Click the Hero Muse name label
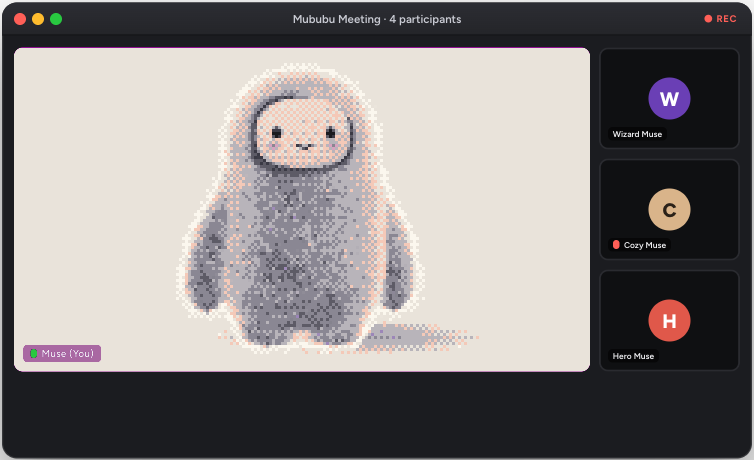 click(x=633, y=356)
